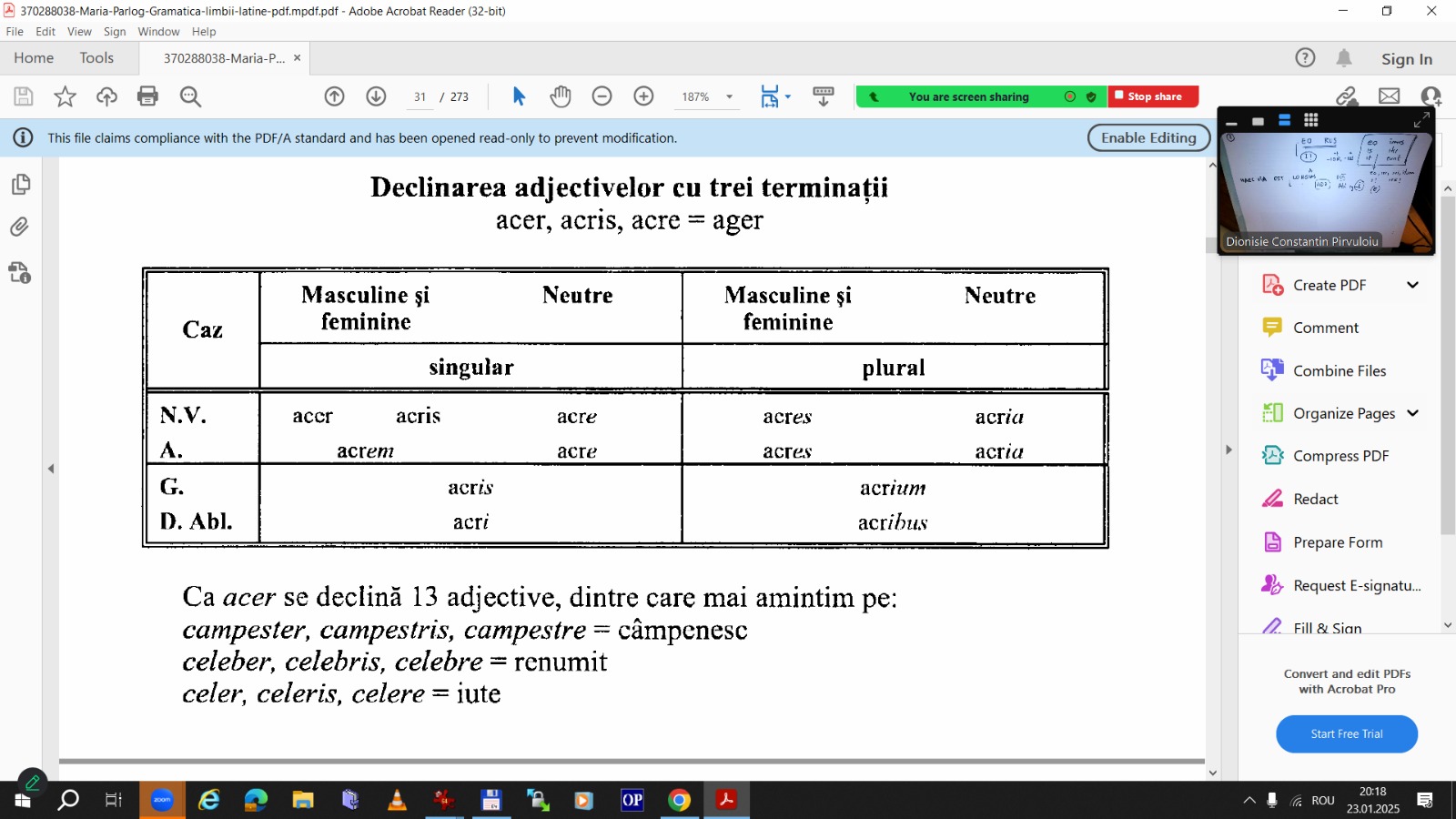Open the Sign menu
1456x819 pixels.
point(115,32)
